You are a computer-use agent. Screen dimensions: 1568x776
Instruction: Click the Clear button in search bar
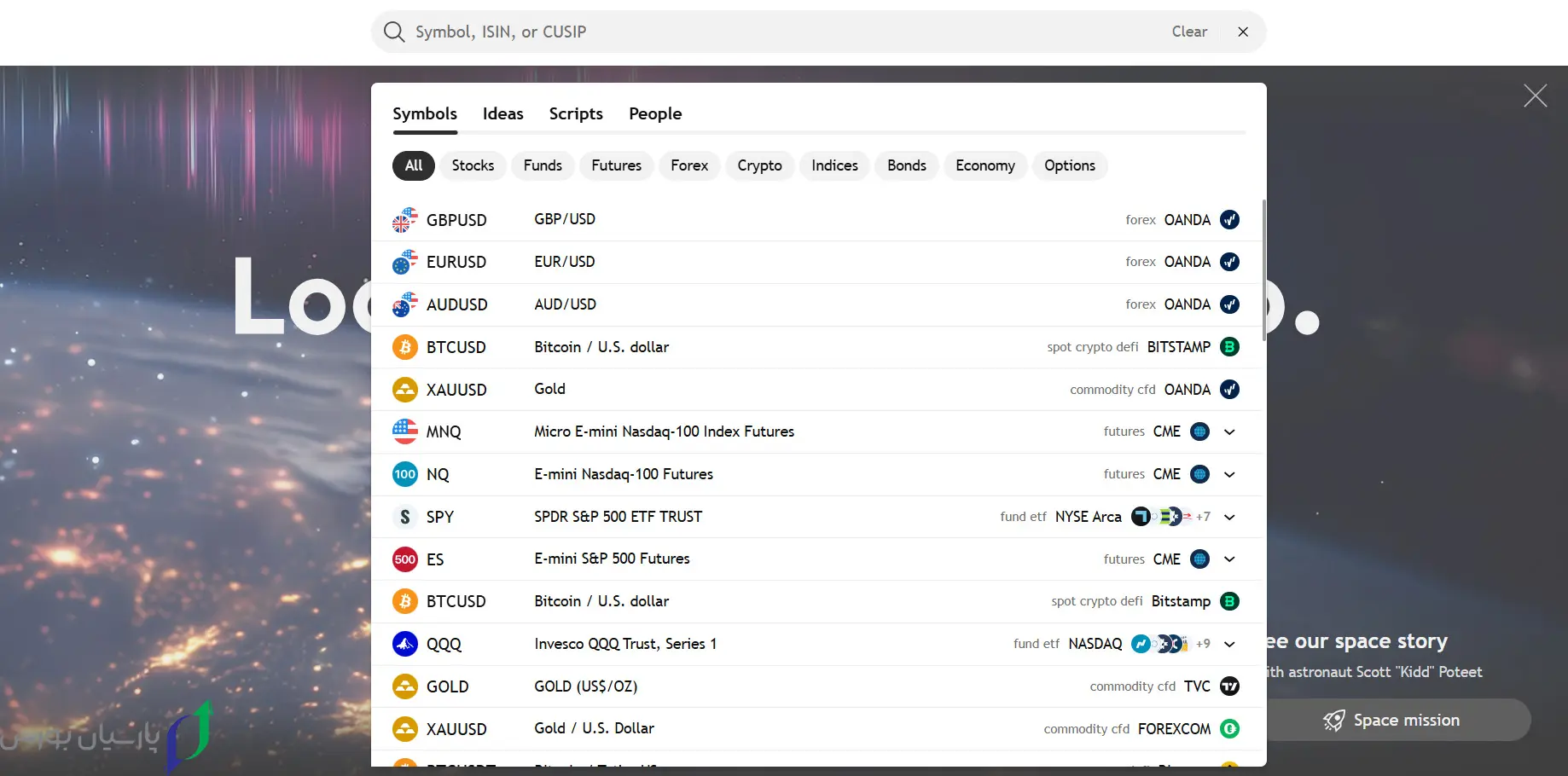[1189, 32]
